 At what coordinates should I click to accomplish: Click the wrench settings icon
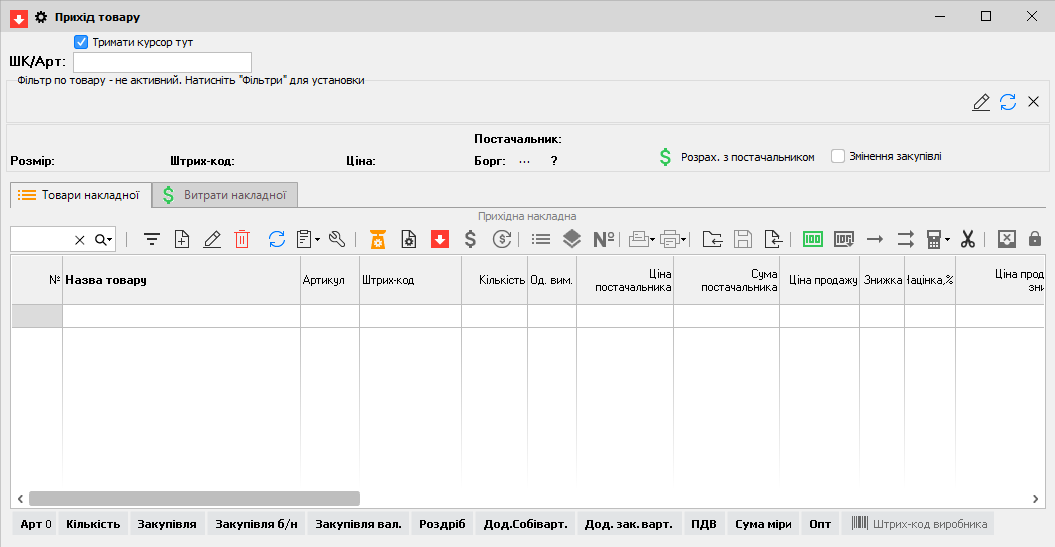337,239
